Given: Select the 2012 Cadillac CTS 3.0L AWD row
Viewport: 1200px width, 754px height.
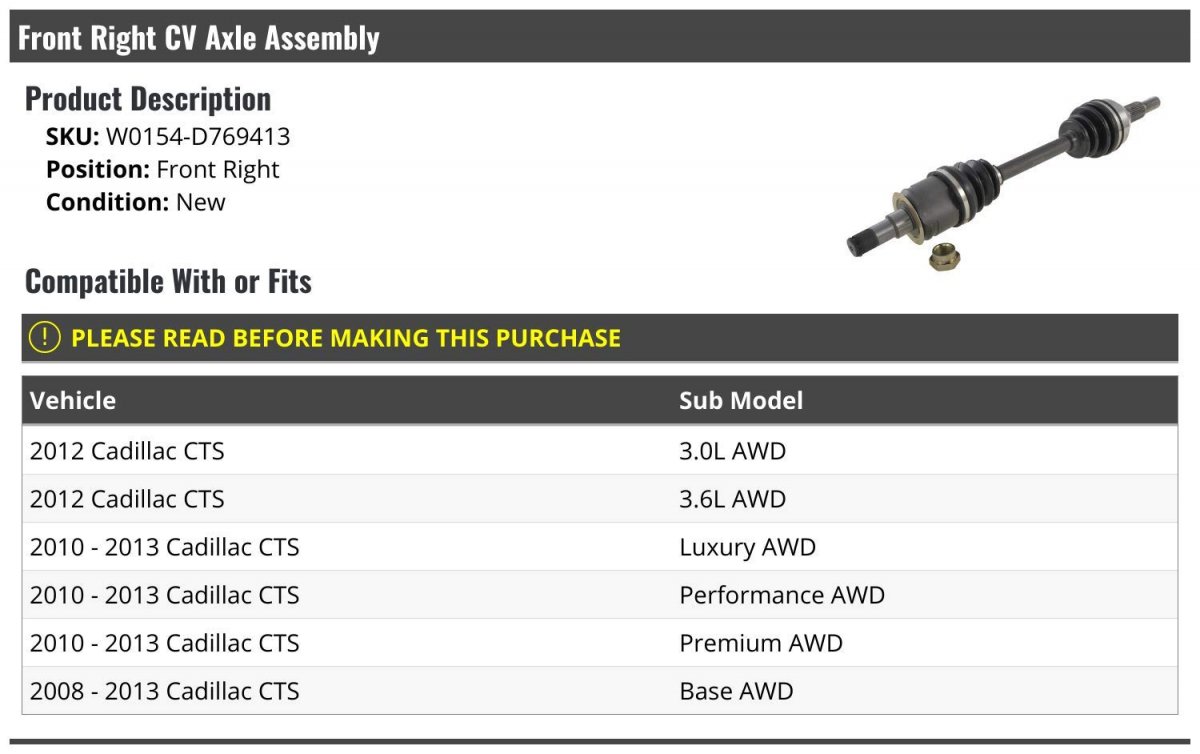Looking at the screenshot, I should click(x=127, y=451).
